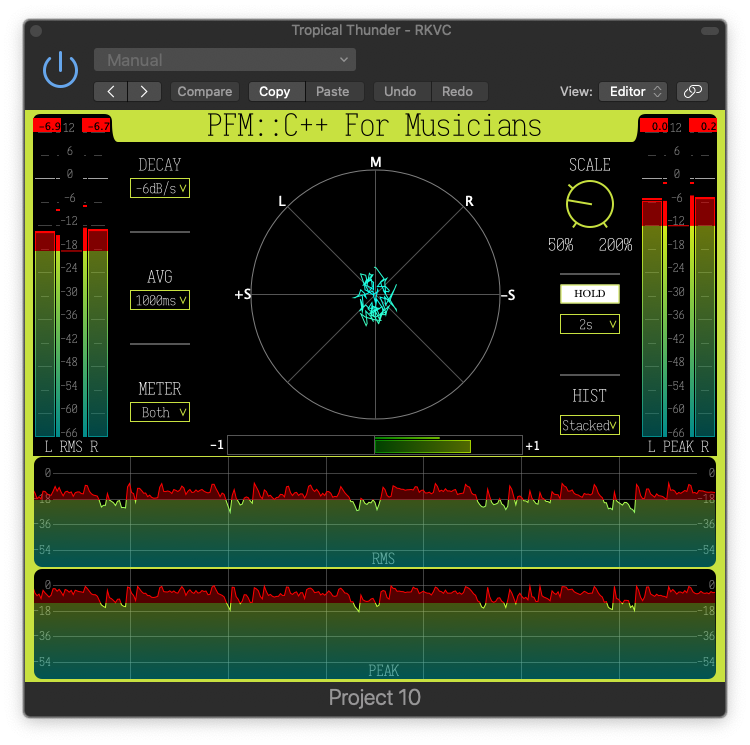Click the SCALE rotary knob
The width and height of the screenshot is (750, 745).
pos(590,204)
